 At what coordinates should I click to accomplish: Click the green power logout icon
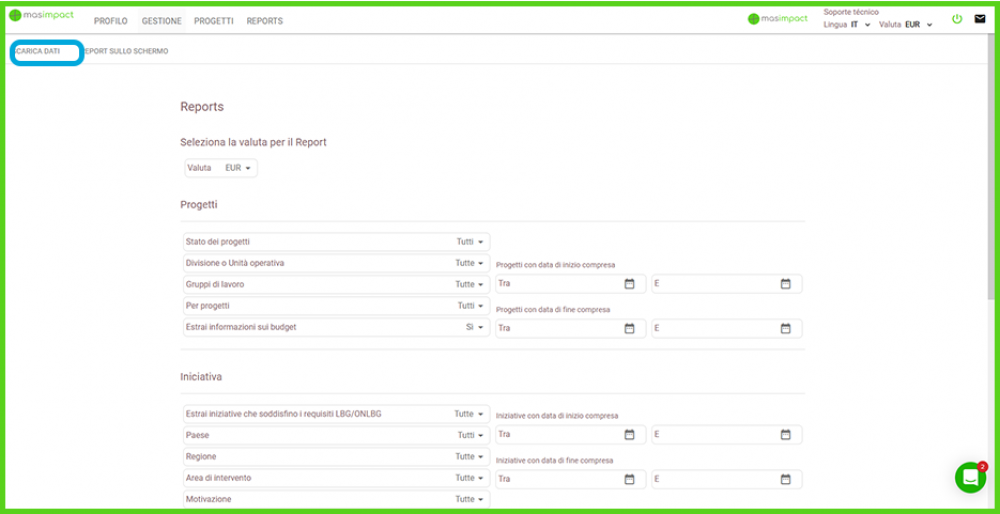click(956, 19)
